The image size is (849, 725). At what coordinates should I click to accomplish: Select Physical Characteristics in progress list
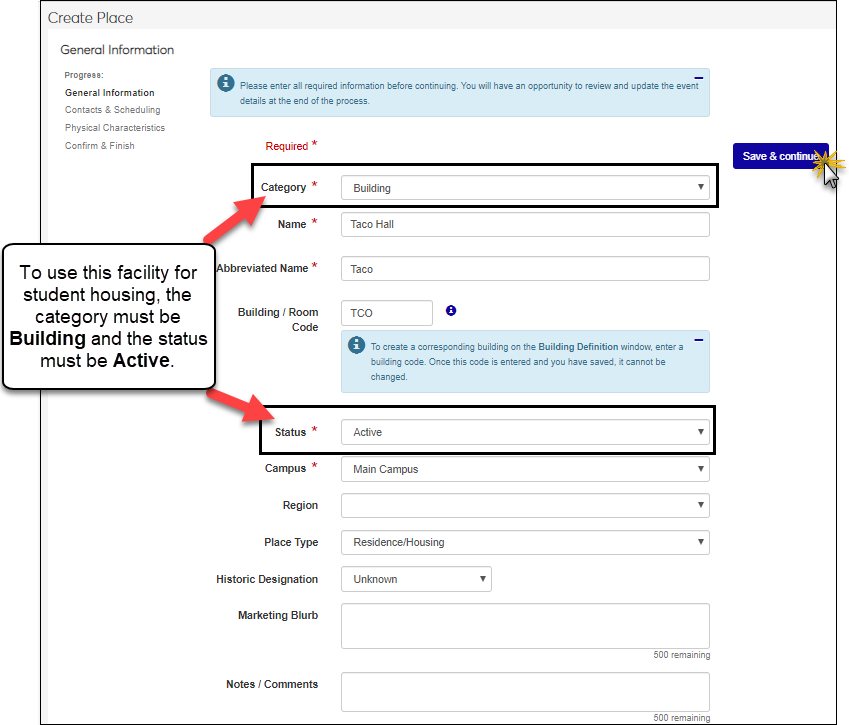[x=115, y=128]
